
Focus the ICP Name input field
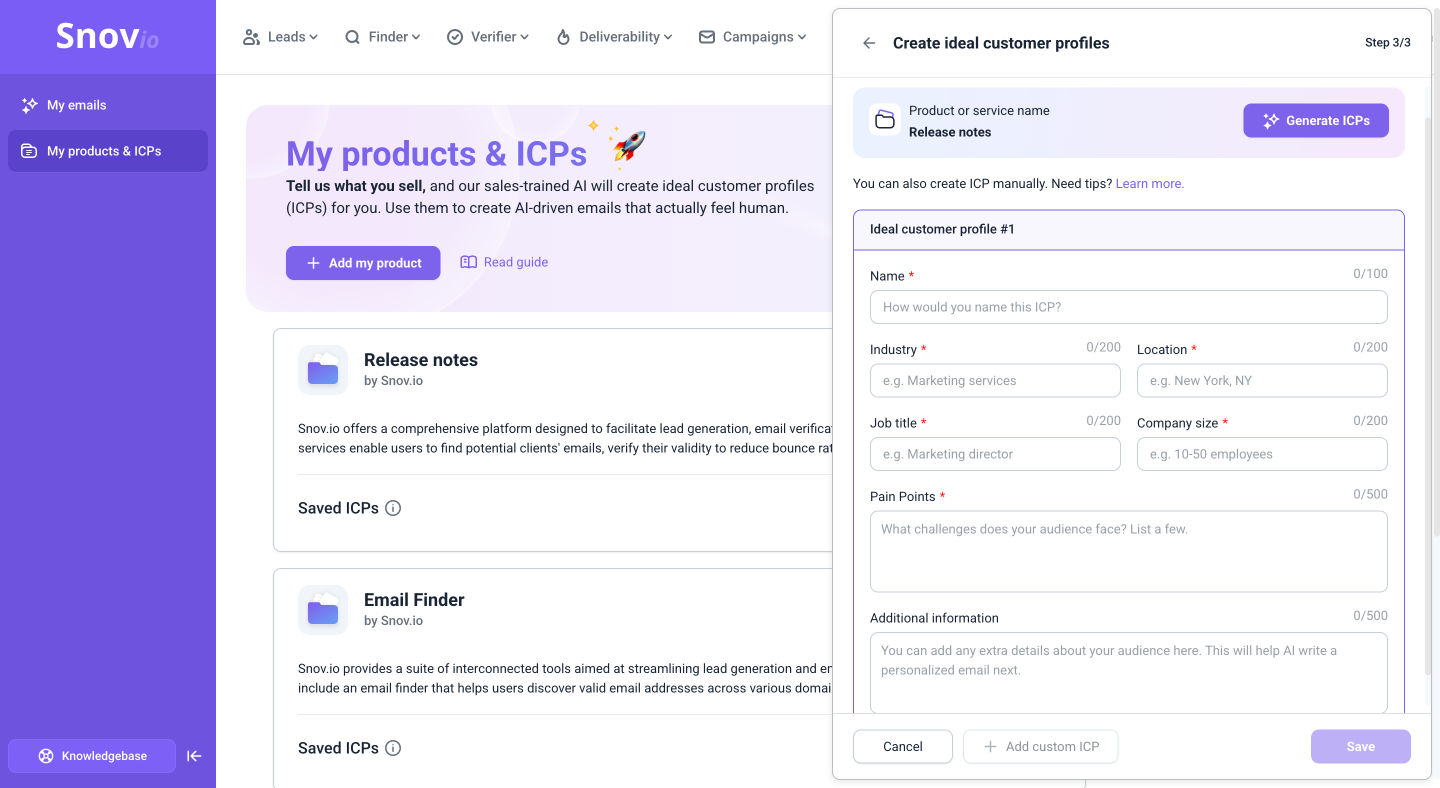(1129, 307)
